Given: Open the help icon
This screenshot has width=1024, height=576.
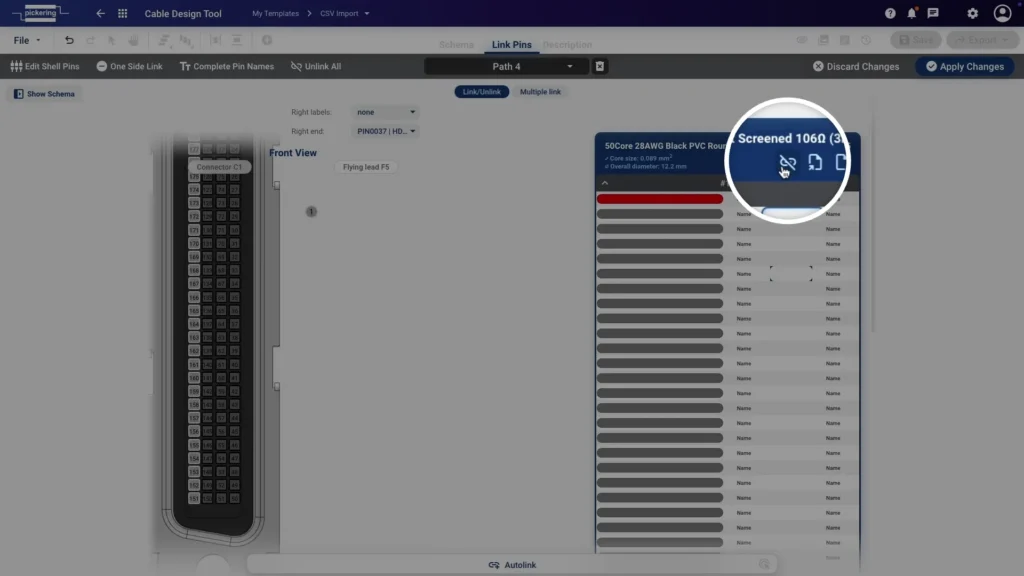Looking at the screenshot, I should point(890,13).
